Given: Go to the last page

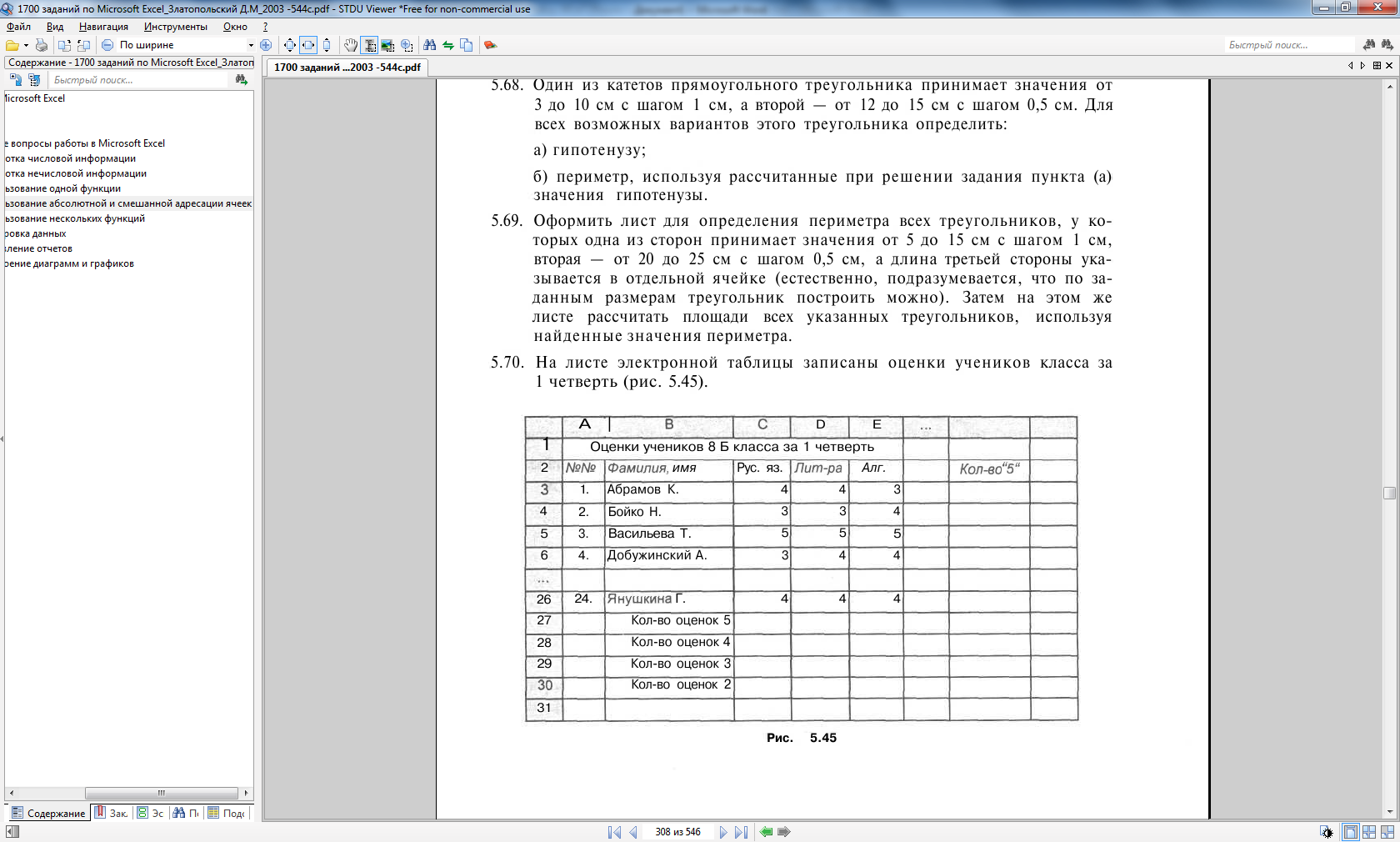Looking at the screenshot, I should pos(741,832).
